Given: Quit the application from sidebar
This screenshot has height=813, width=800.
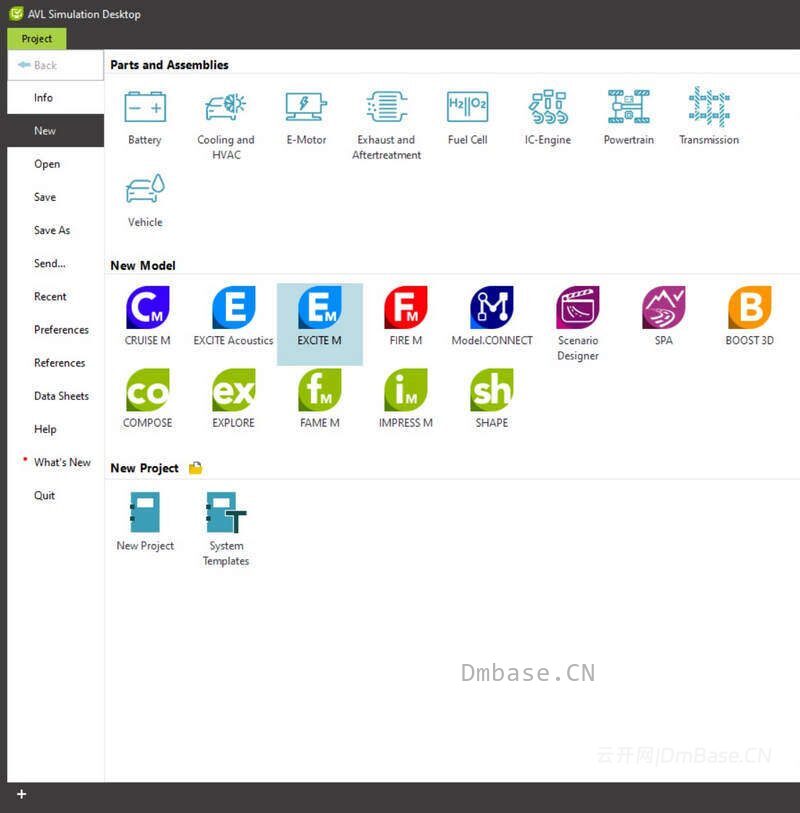Looking at the screenshot, I should [x=55, y=496].
